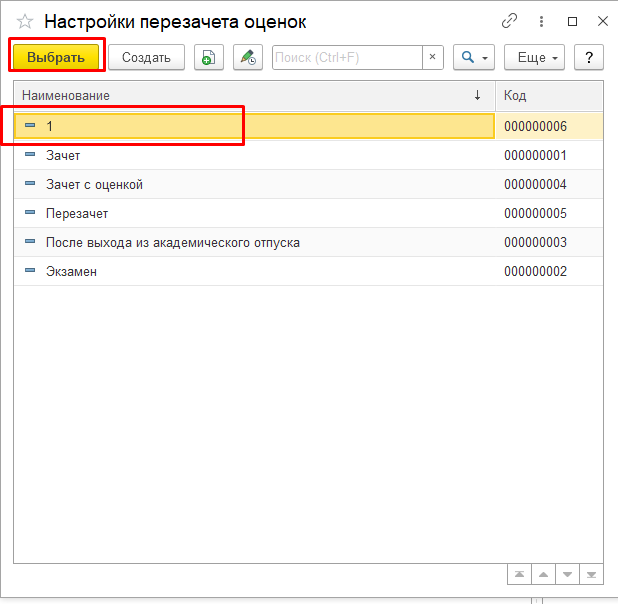618x604 pixels.
Task: Click the copy link chain icon
Action: point(510,21)
